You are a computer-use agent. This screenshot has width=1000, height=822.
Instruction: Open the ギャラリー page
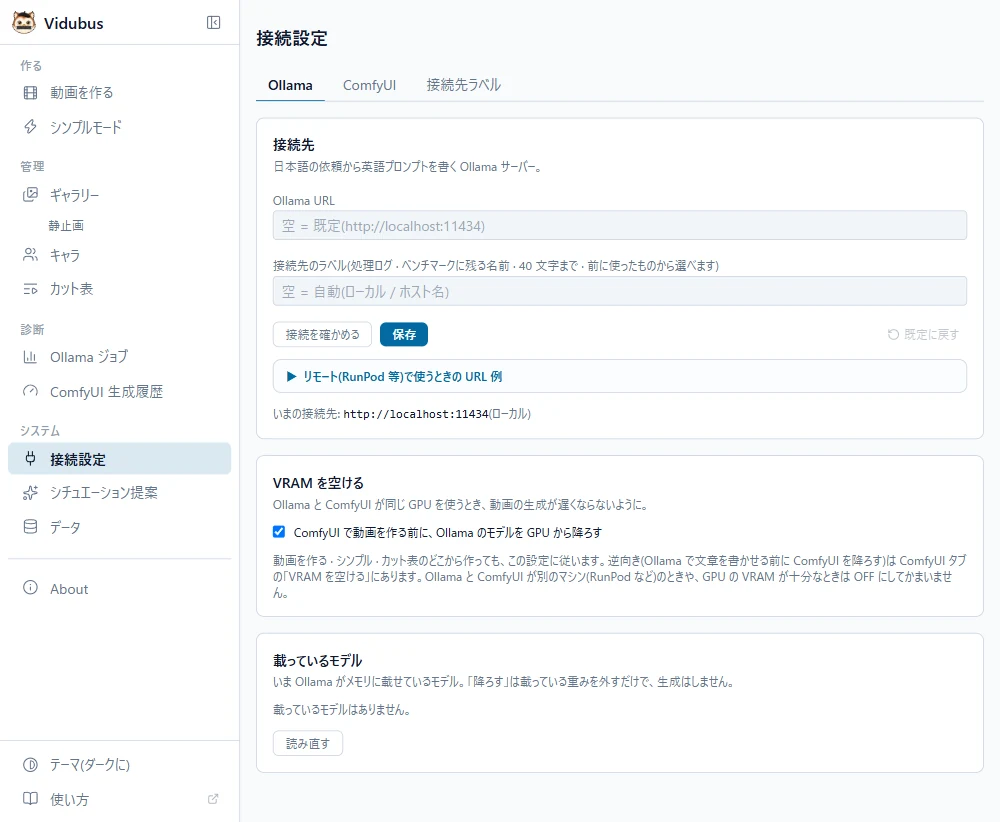tap(119, 194)
